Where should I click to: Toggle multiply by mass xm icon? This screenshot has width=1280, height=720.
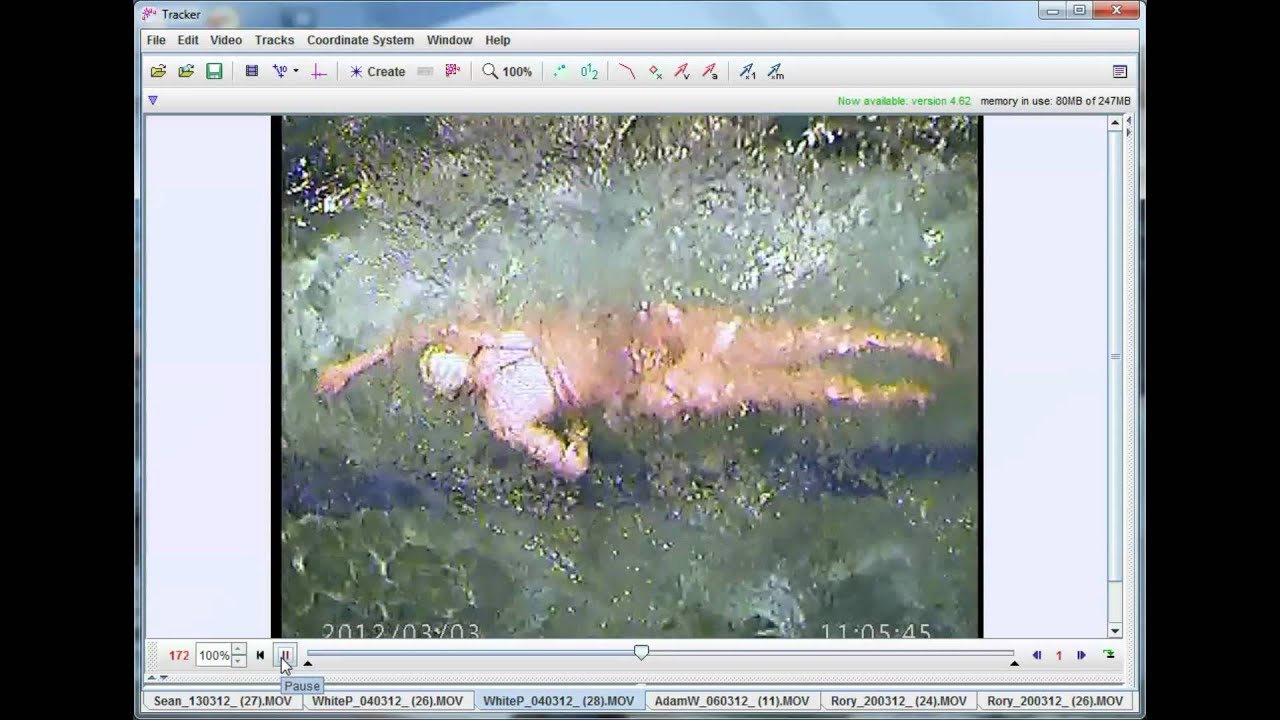coord(775,71)
